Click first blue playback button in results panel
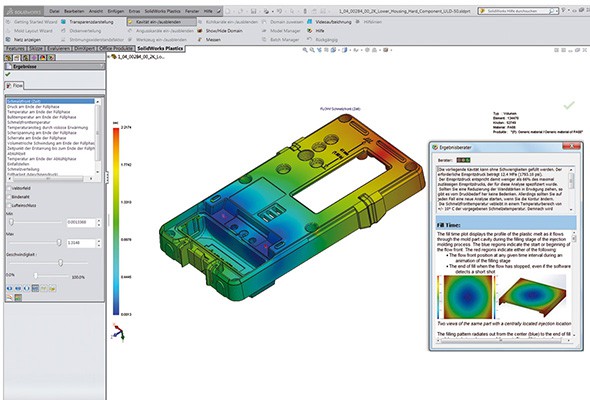This screenshot has width=590, height=400. click(9, 289)
